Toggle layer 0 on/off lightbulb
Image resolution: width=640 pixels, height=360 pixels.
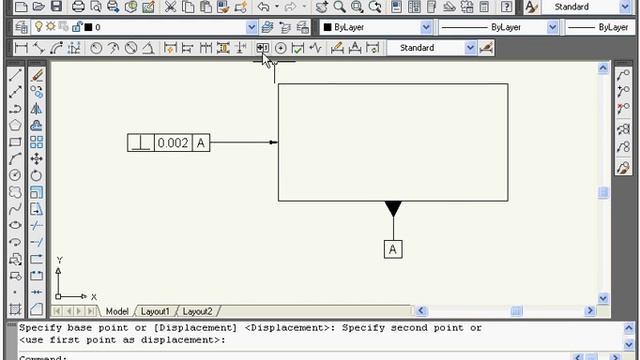(x=38, y=27)
